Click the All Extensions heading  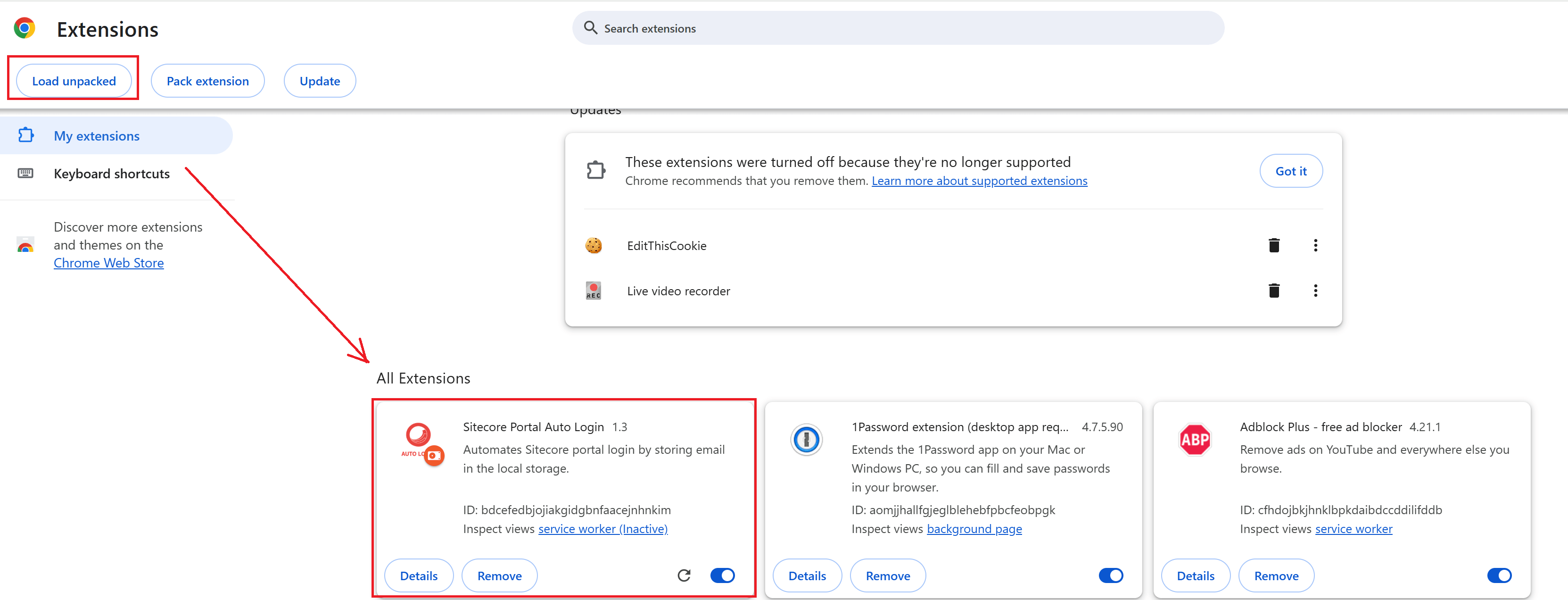[423, 378]
